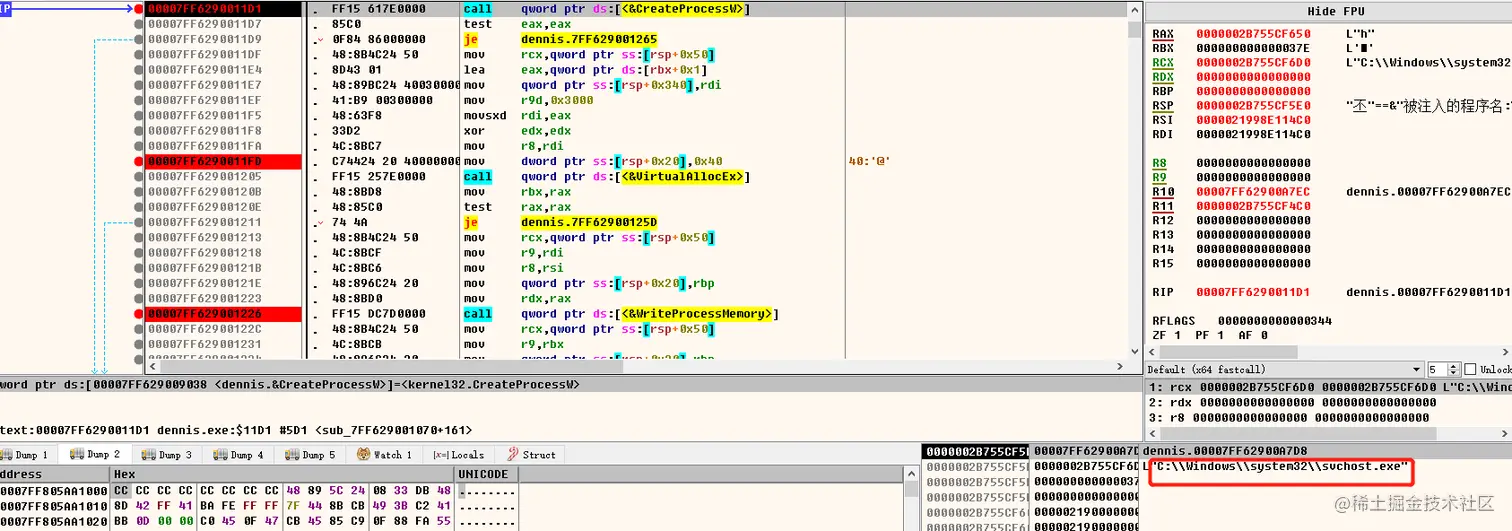
Task: Click the RCX register value 0000002B755CF6D0
Action: pyautogui.click(x=1253, y=62)
